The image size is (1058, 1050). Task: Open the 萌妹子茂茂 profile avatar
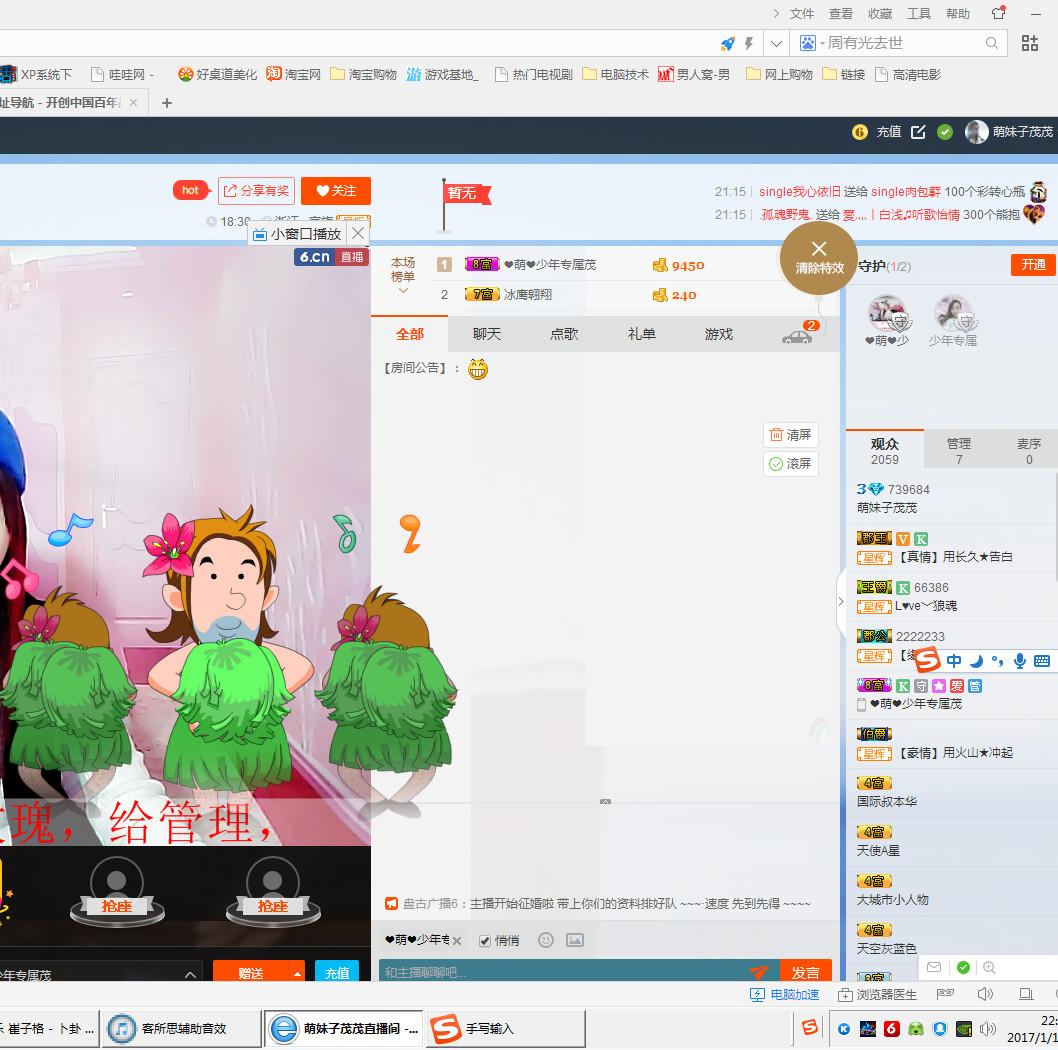pyautogui.click(x=976, y=132)
